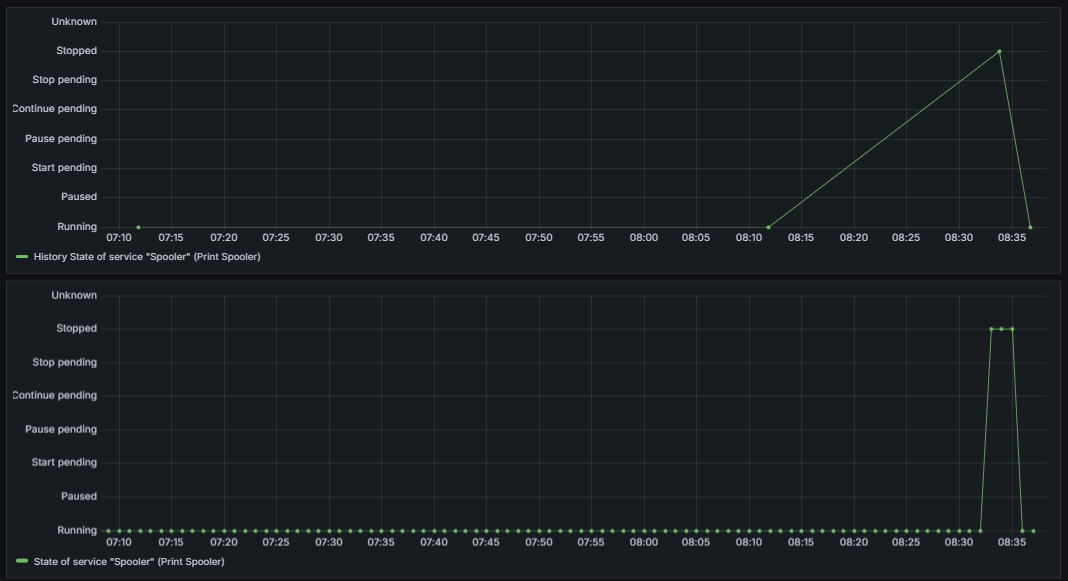Click the 08:30 time label in lower State of service graph

959,543
